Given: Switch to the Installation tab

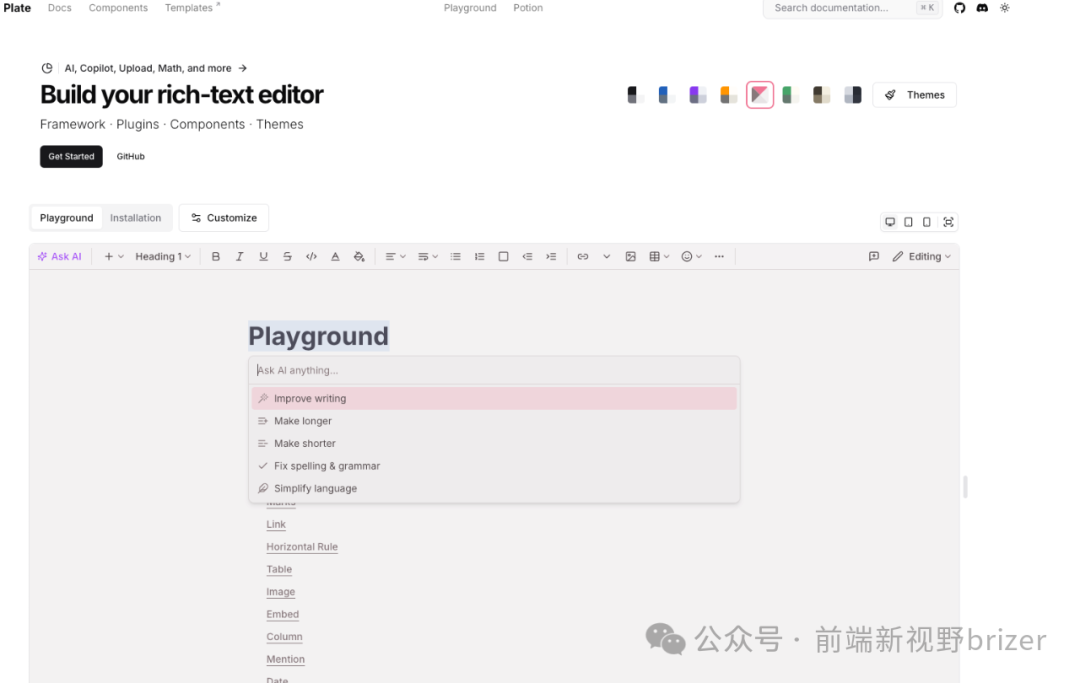Looking at the screenshot, I should (x=136, y=218).
